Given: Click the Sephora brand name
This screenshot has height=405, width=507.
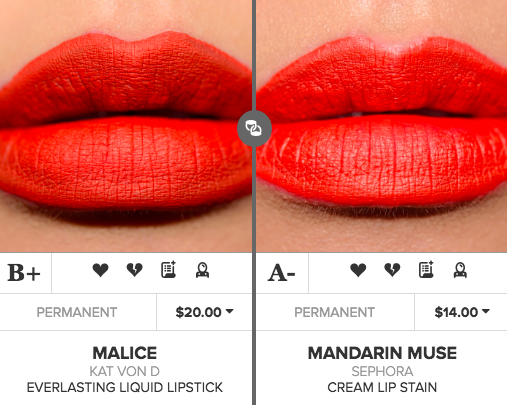Looking at the screenshot, I should [x=382, y=371].
